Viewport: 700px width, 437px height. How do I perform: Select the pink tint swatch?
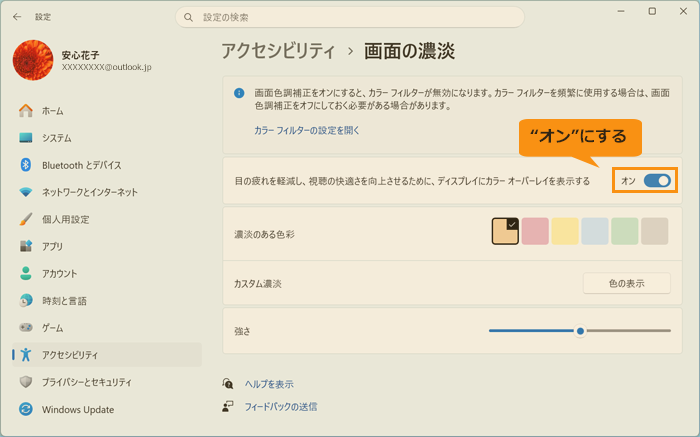click(x=535, y=231)
